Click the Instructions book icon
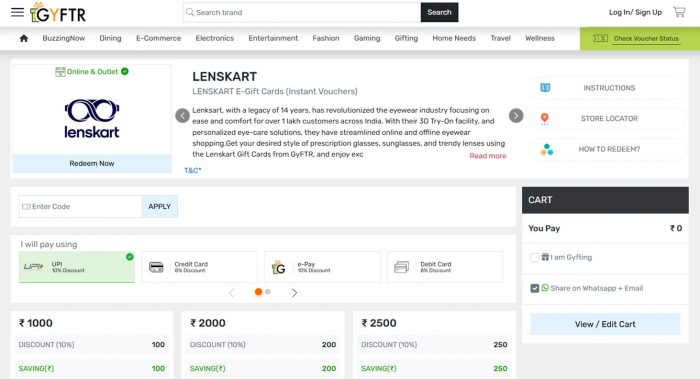The height and width of the screenshot is (379, 700). tap(545, 88)
